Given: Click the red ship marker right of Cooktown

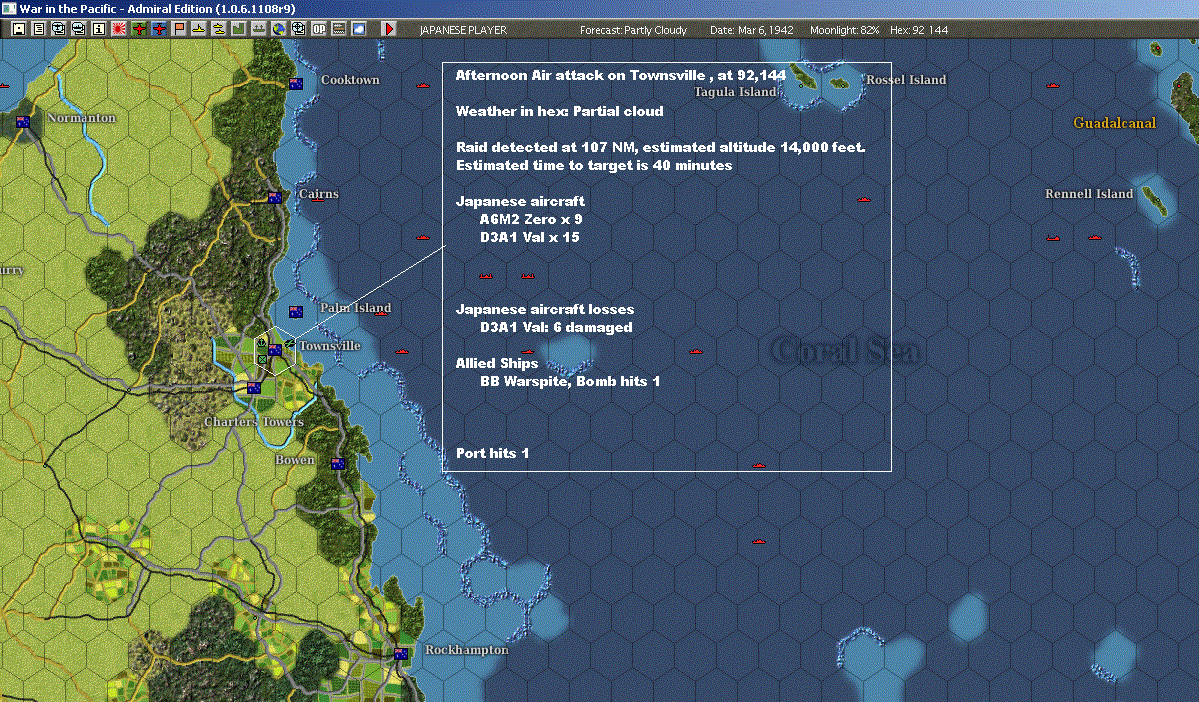Looking at the screenshot, I should tap(422, 85).
